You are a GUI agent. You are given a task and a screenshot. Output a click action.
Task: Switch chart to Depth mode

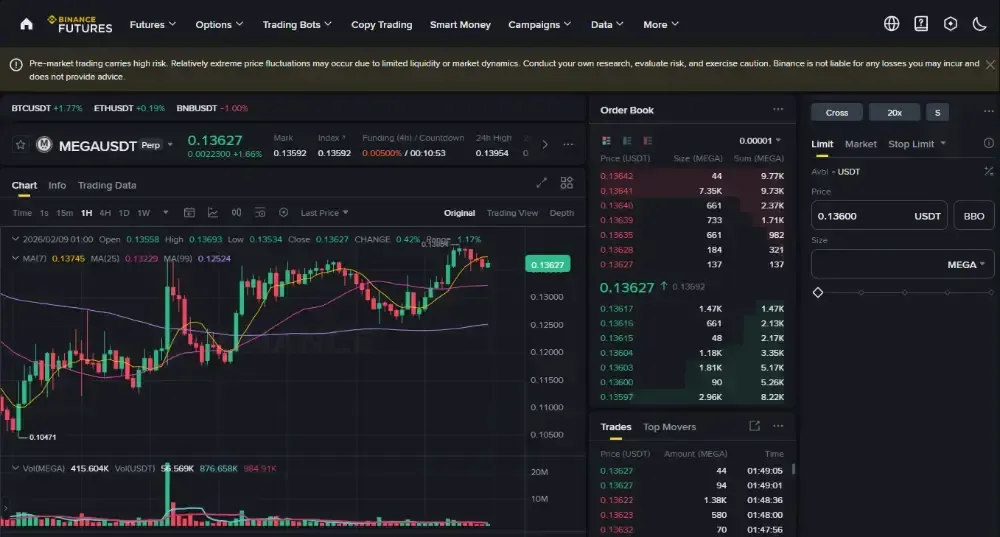tap(562, 213)
